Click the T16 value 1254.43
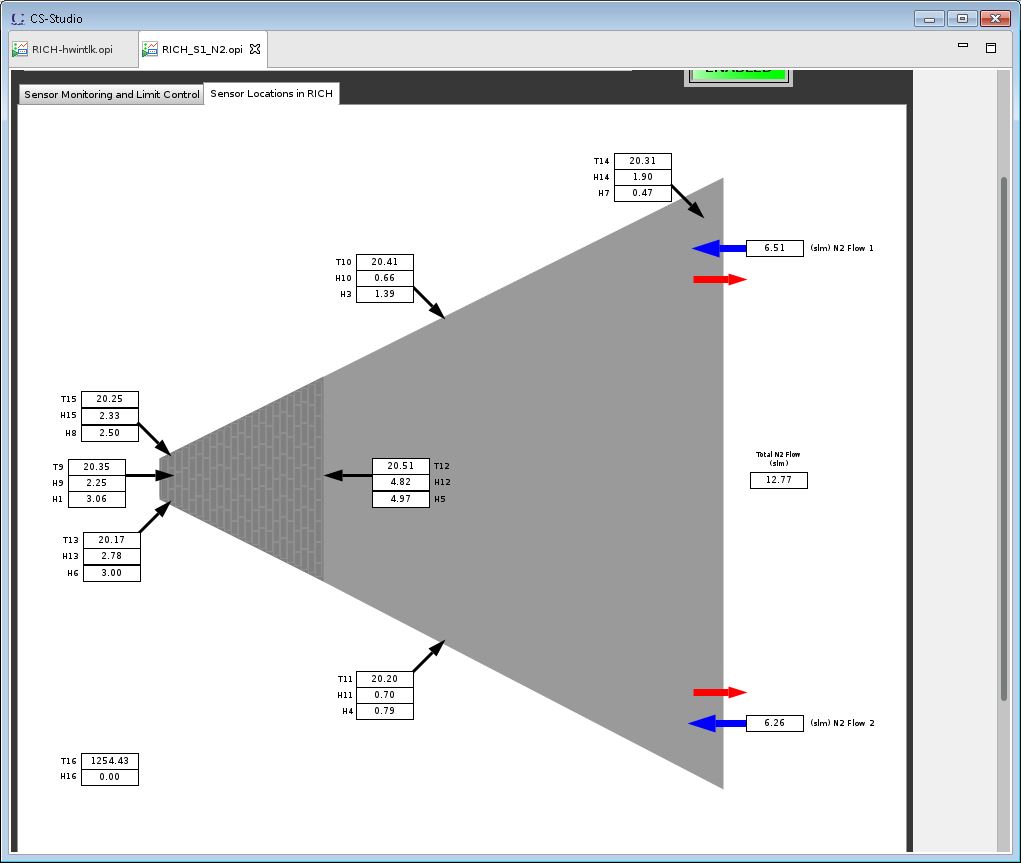The width and height of the screenshot is (1021, 863). [110, 761]
